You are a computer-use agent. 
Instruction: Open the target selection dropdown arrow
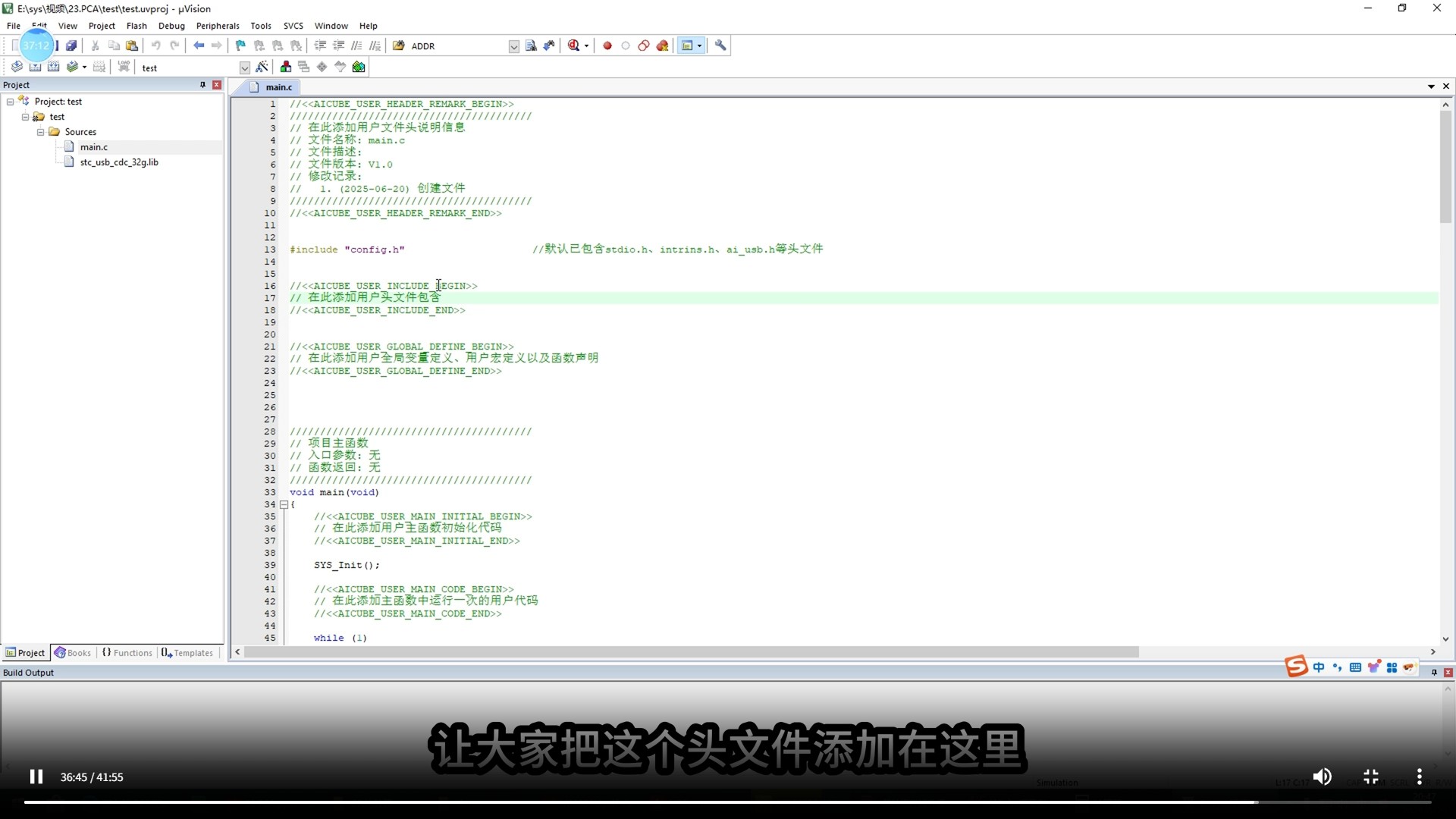244,68
